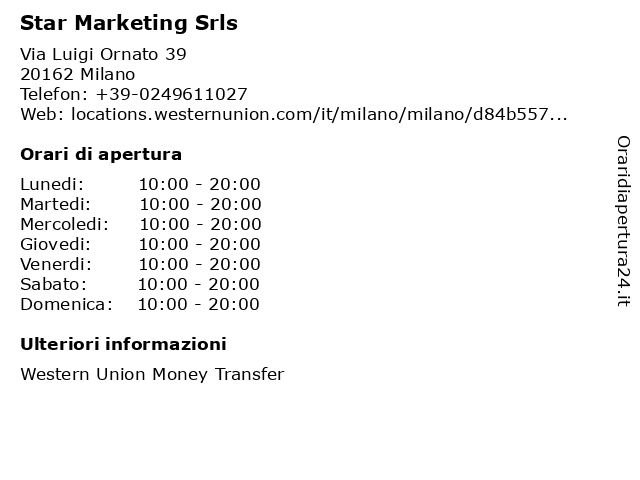Click the Star Marketing Srls heading
This screenshot has width=640, height=480.
[129, 23]
